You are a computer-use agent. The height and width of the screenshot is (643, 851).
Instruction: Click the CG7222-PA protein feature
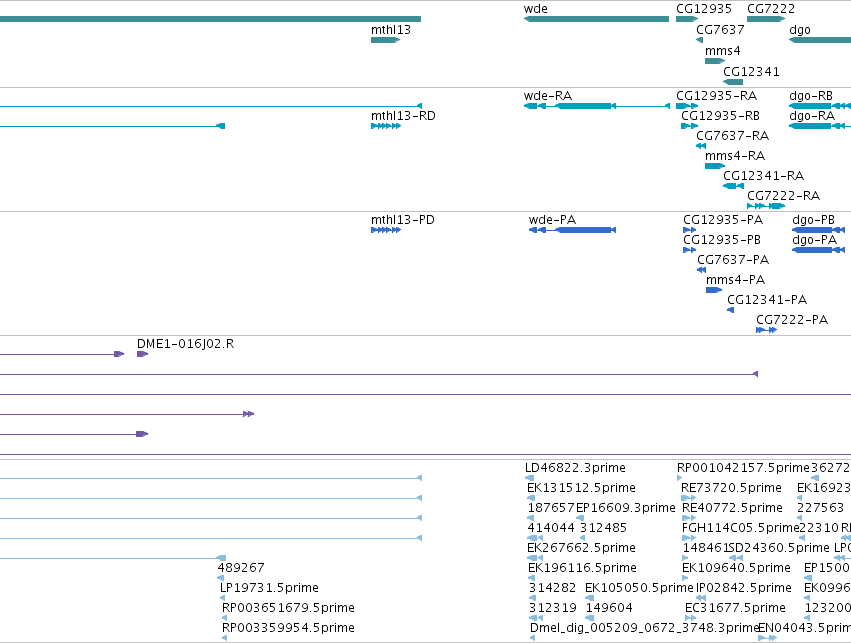766,330
